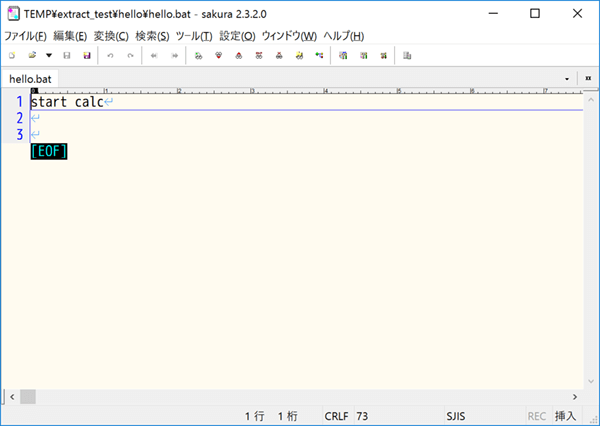Click line number 1 in the gutter

click(x=19, y=102)
